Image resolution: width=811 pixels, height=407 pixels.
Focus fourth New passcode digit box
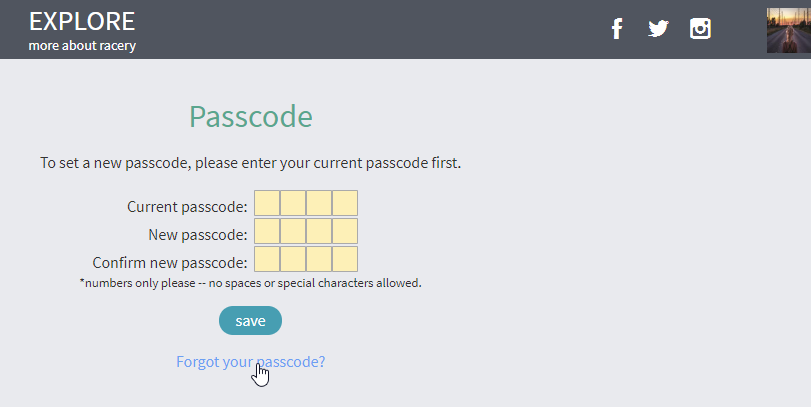(344, 231)
